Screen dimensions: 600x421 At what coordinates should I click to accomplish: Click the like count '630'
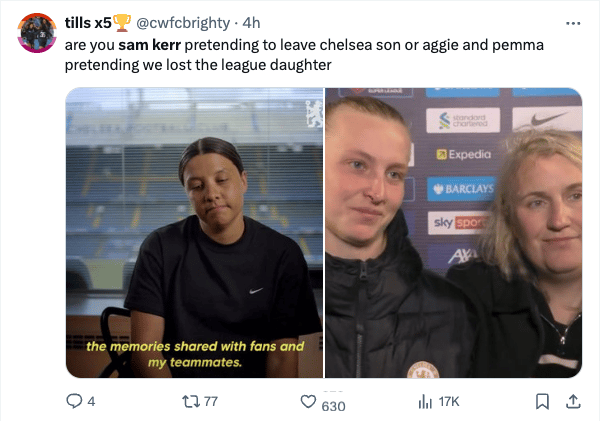click(x=333, y=406)
